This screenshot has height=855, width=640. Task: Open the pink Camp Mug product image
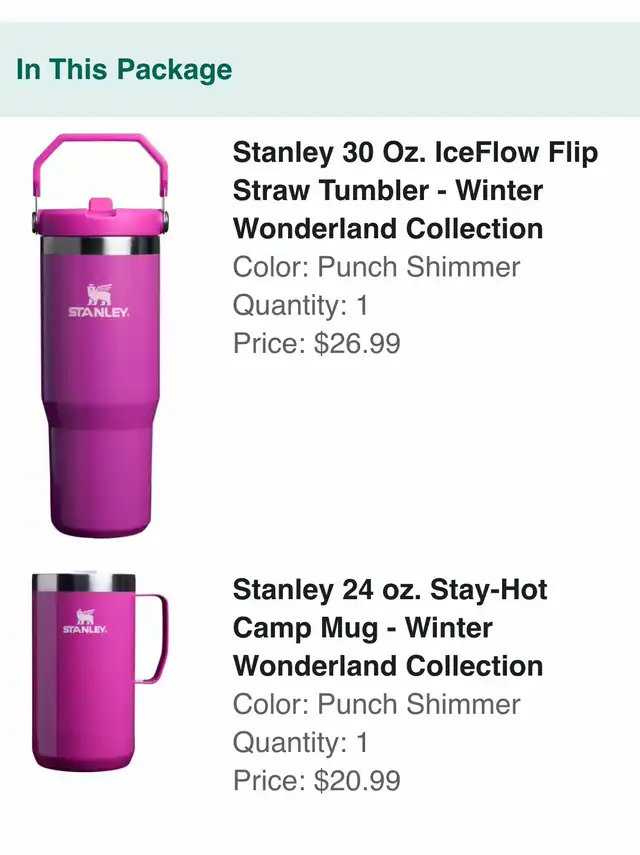pyautogui.click(x=100, y=672)
